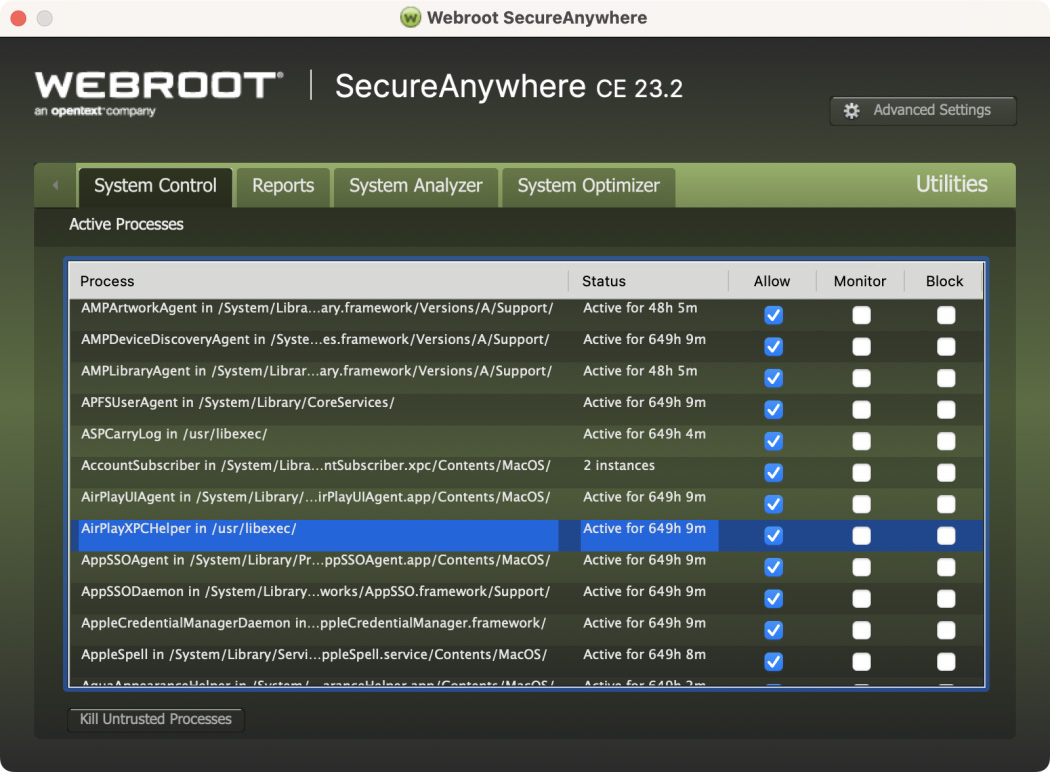The image size is (1050, 772).
Task: Close the Webroot SecureAnywhere window
Action: click(x=19, y=18)
